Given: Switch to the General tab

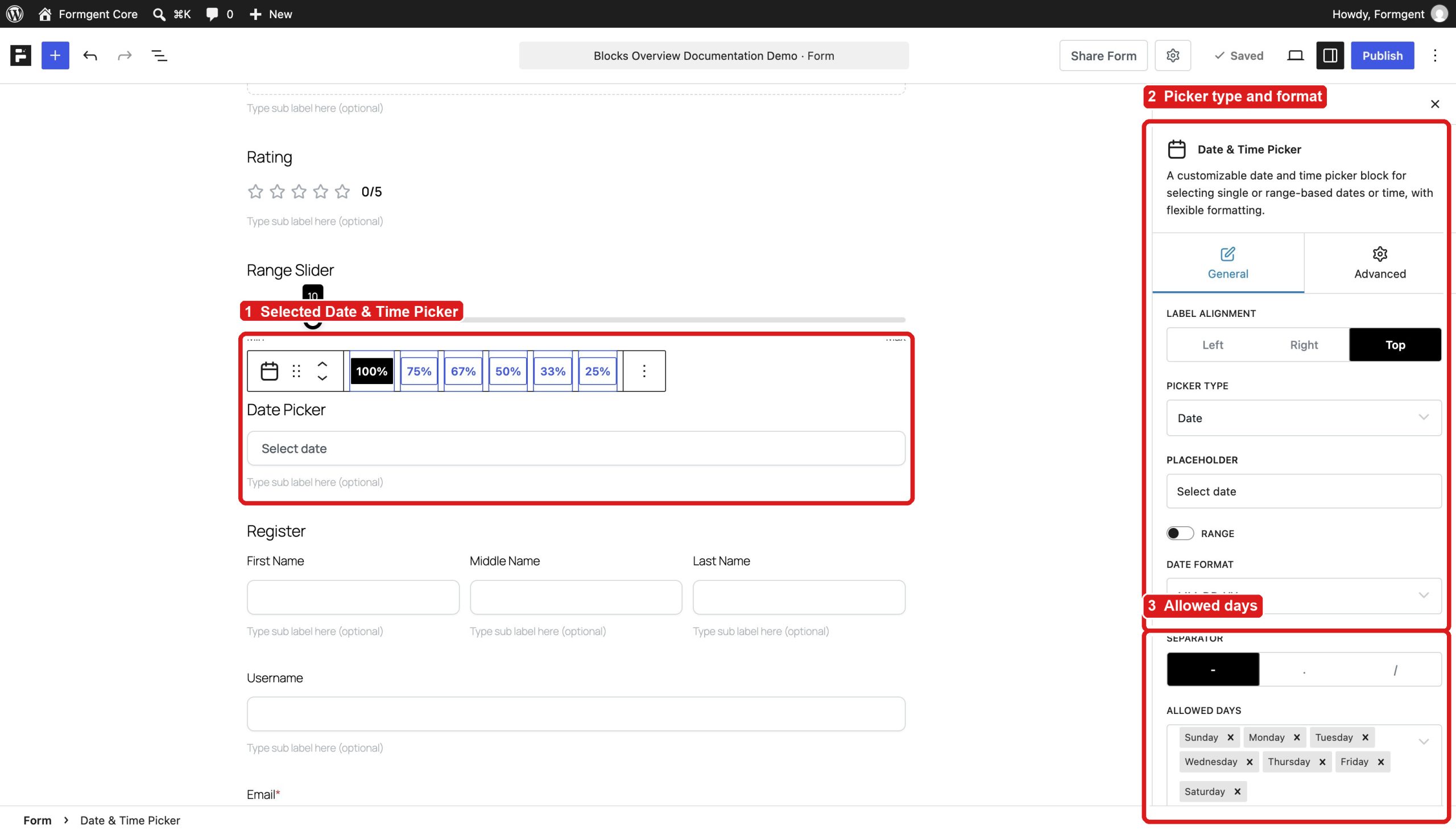Looking at the screenshot, I should click(x=1227, y=263).
